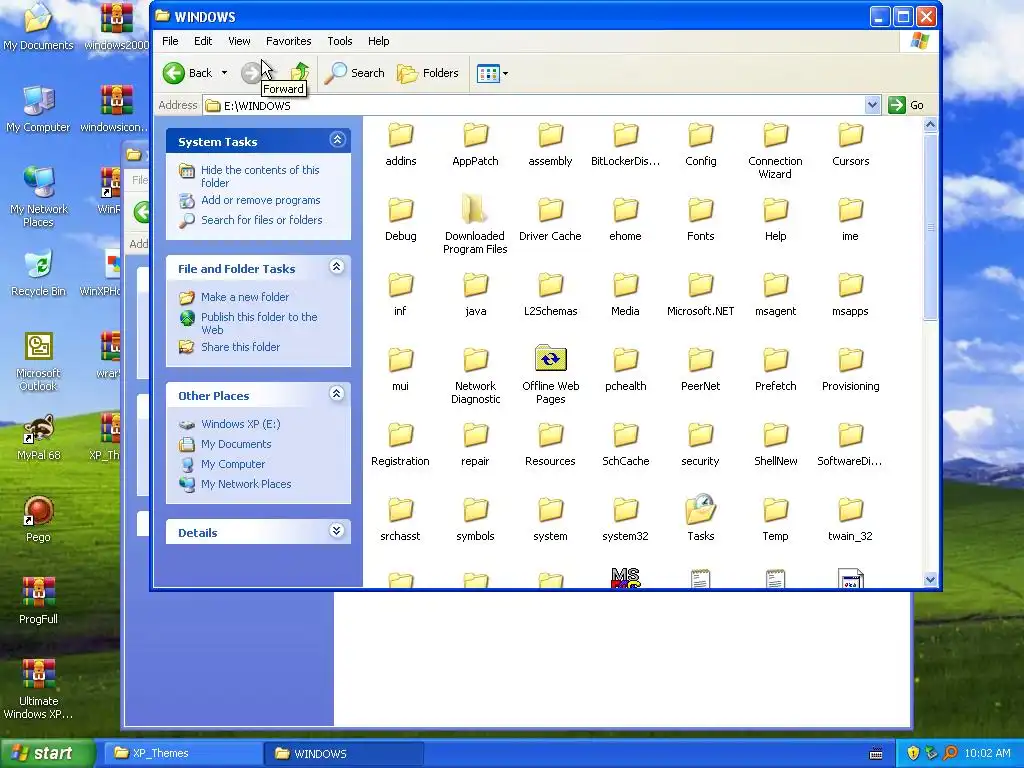Open the Help menu
Viewport: 1024px width, 768px height.
click(x=378, y=41)
